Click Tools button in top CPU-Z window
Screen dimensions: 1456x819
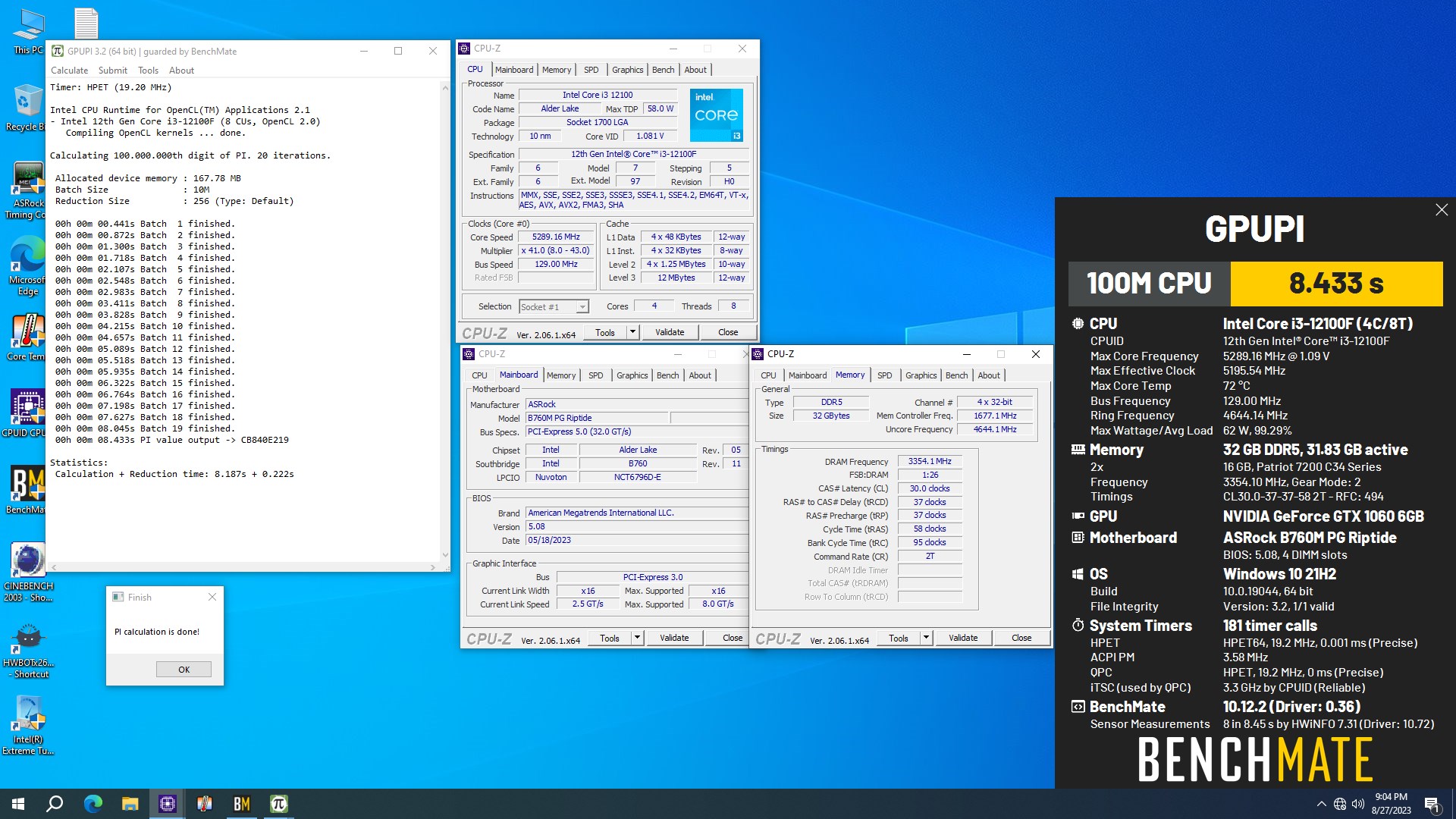[605, 332]
